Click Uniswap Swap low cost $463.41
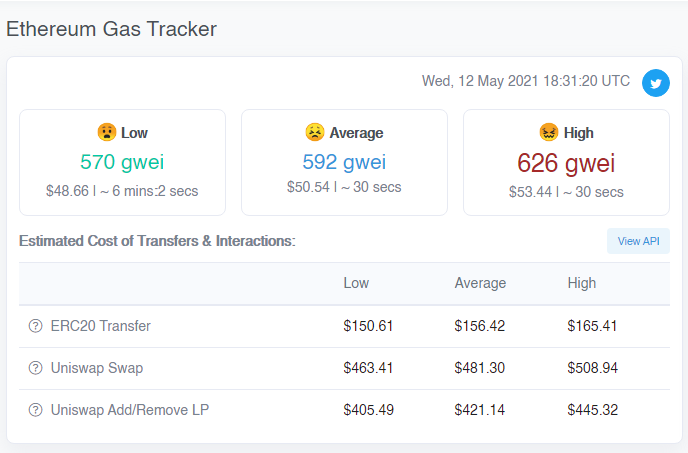Viewport: 688px width, 453px height. point(368,368)
